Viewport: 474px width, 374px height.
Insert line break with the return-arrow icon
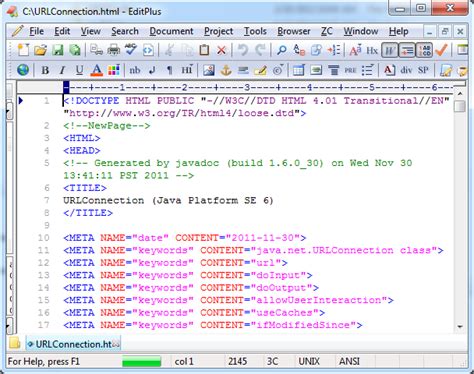coord(152,70)
